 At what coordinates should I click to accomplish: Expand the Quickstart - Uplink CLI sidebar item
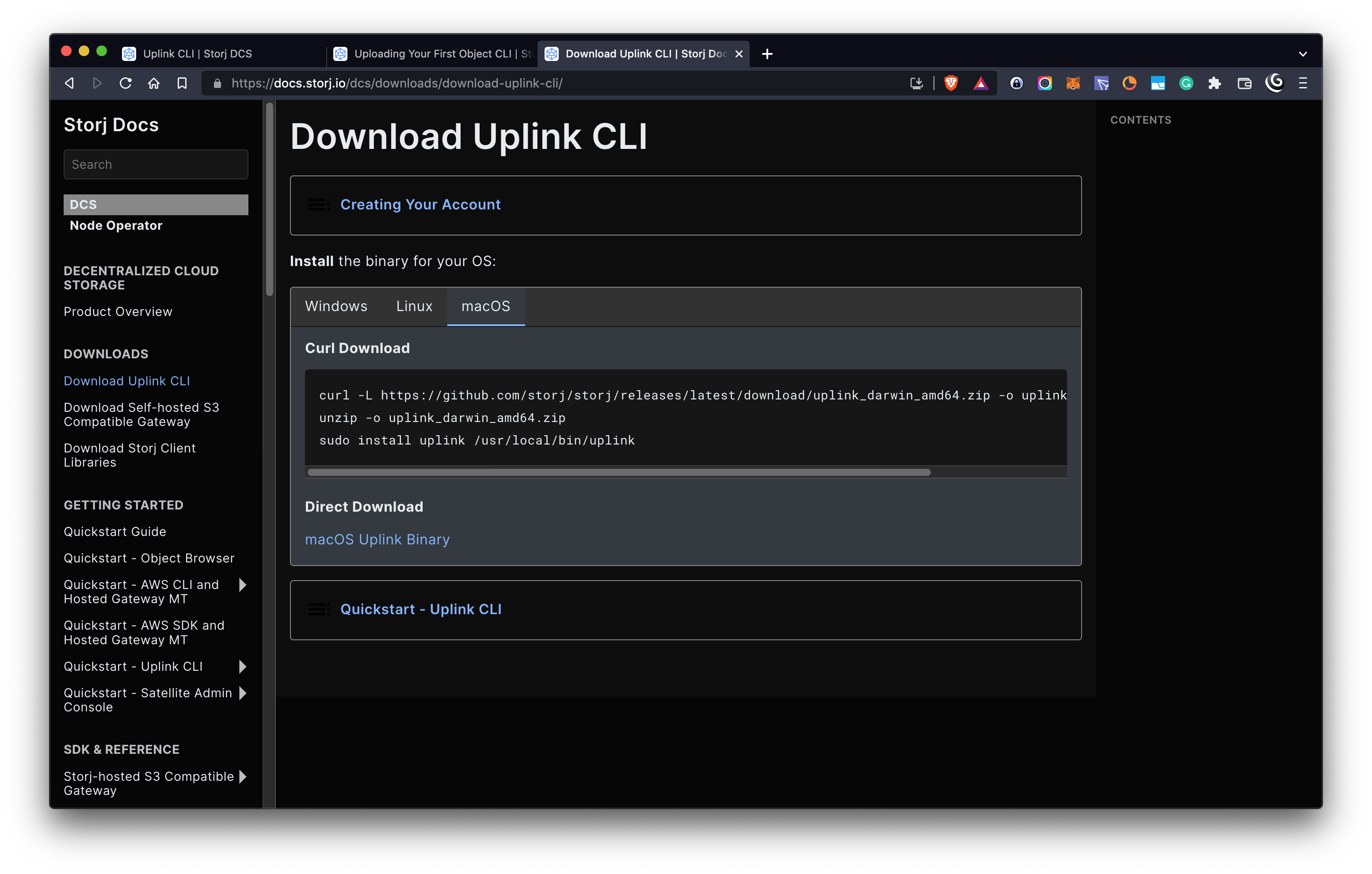coord(243,666)
